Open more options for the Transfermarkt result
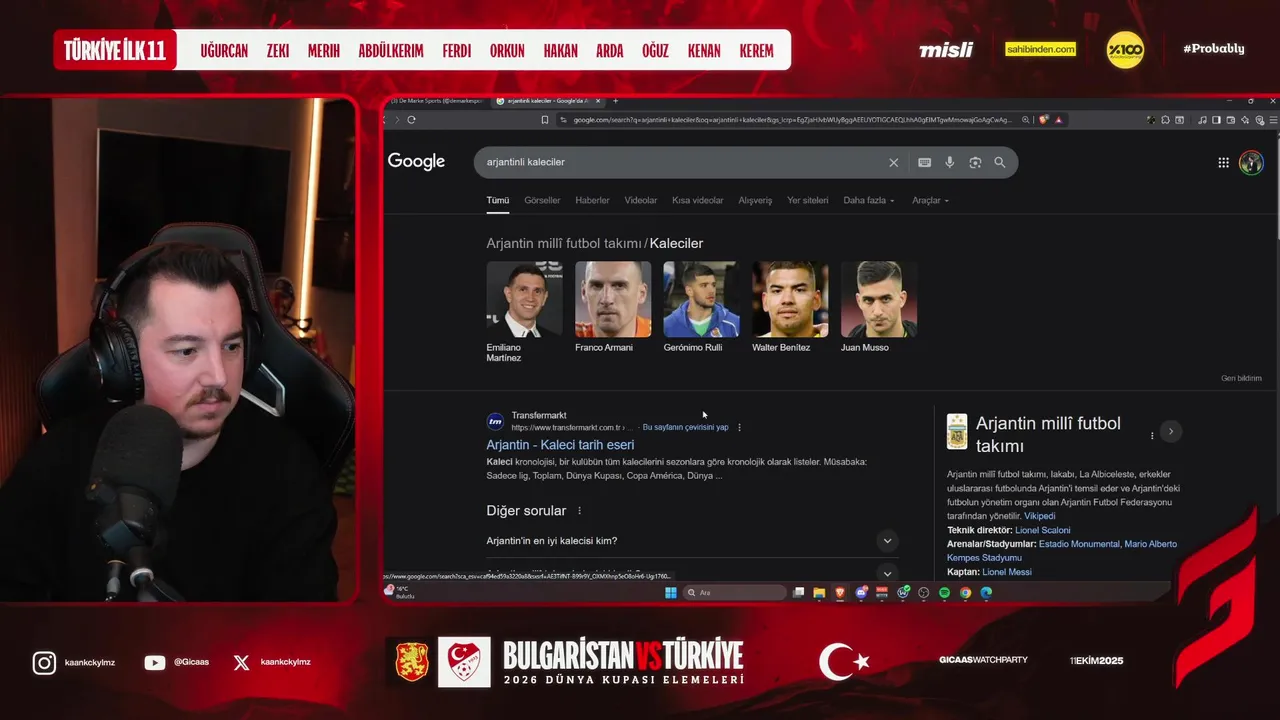Viewport: 1280px width, 720px height. point(740,427)
